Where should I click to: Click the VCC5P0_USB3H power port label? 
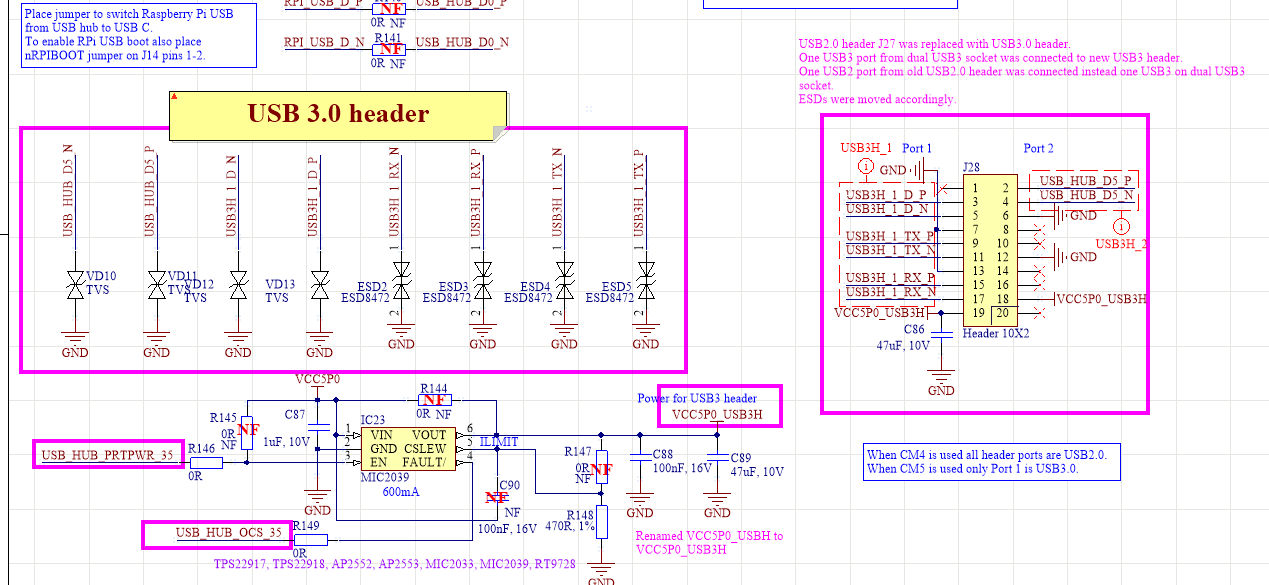click(x=717, y=414)
